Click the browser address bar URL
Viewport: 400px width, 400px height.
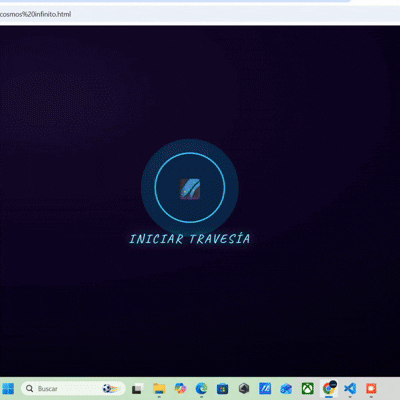(x=35, y=14)
